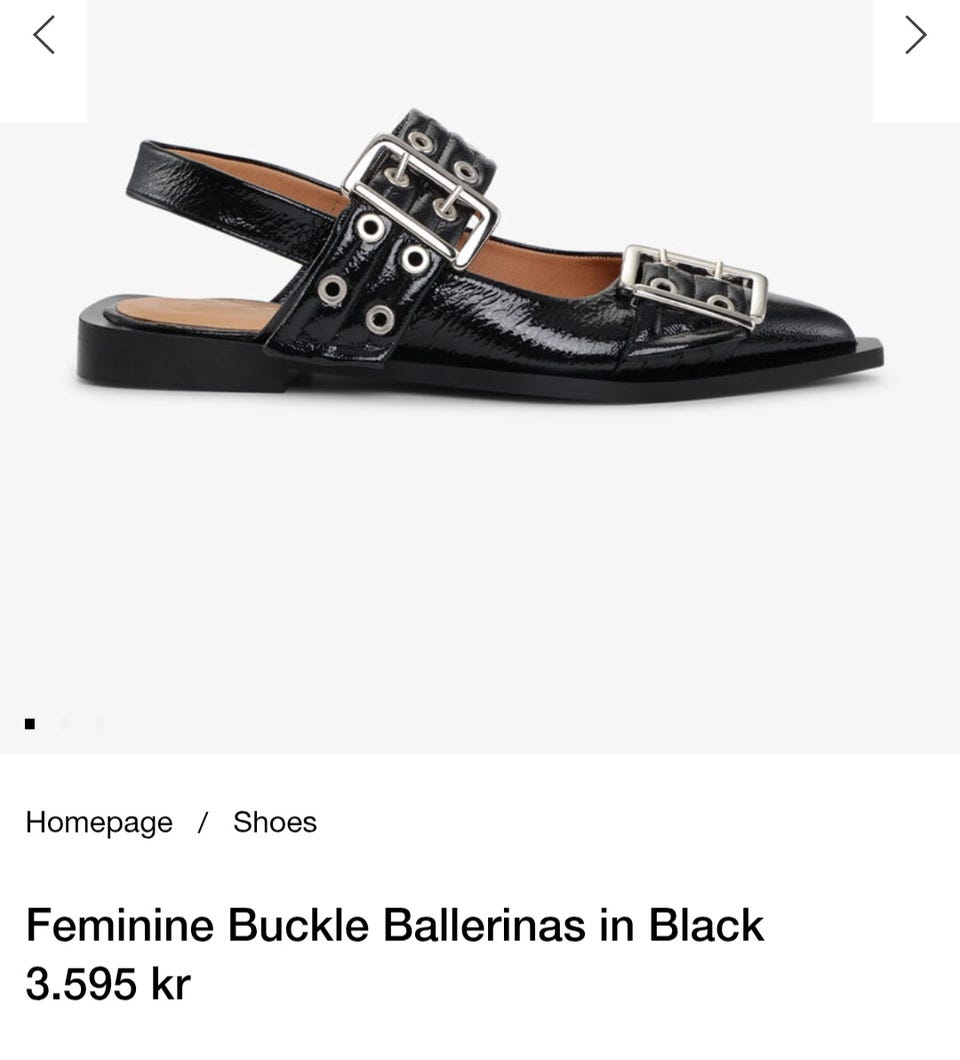Click the empty gray area below the shoe
The height and width of the screenshot is (1060, 960).
(480, 561)
